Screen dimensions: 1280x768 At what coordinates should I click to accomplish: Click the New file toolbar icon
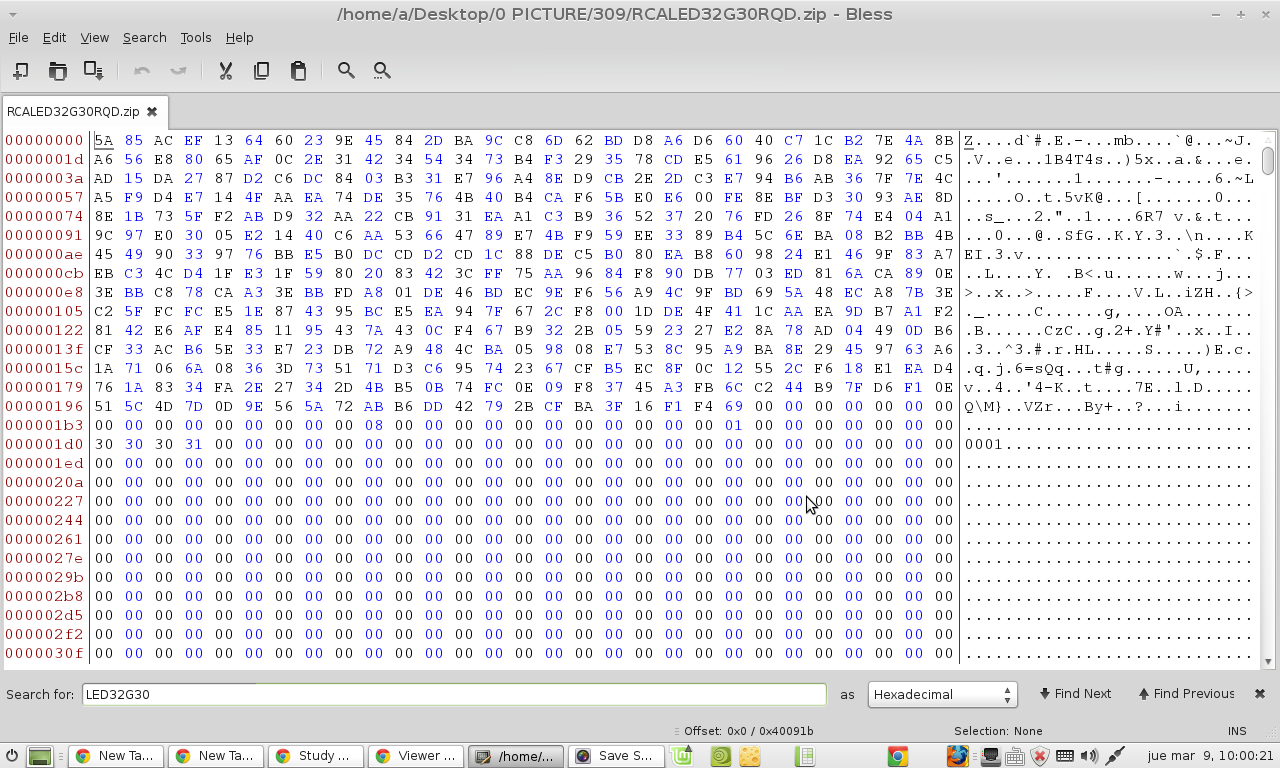pyautogui.click(x=20, y=70)
